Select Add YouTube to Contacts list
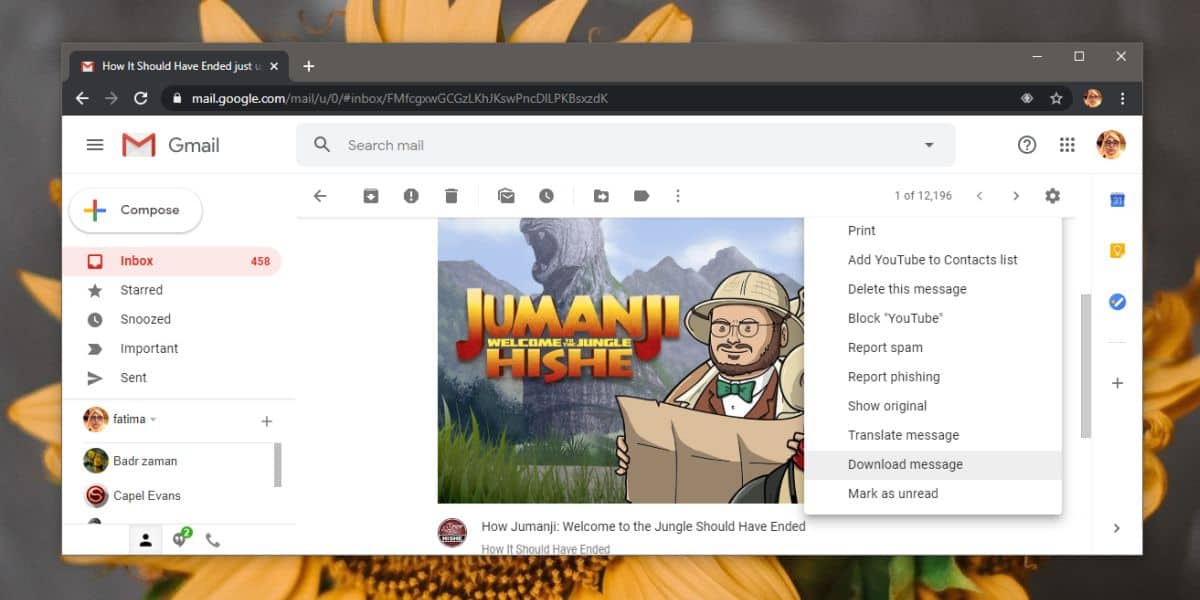The height and width of the screenshot is (600, 1200). [x=933, y=260]
